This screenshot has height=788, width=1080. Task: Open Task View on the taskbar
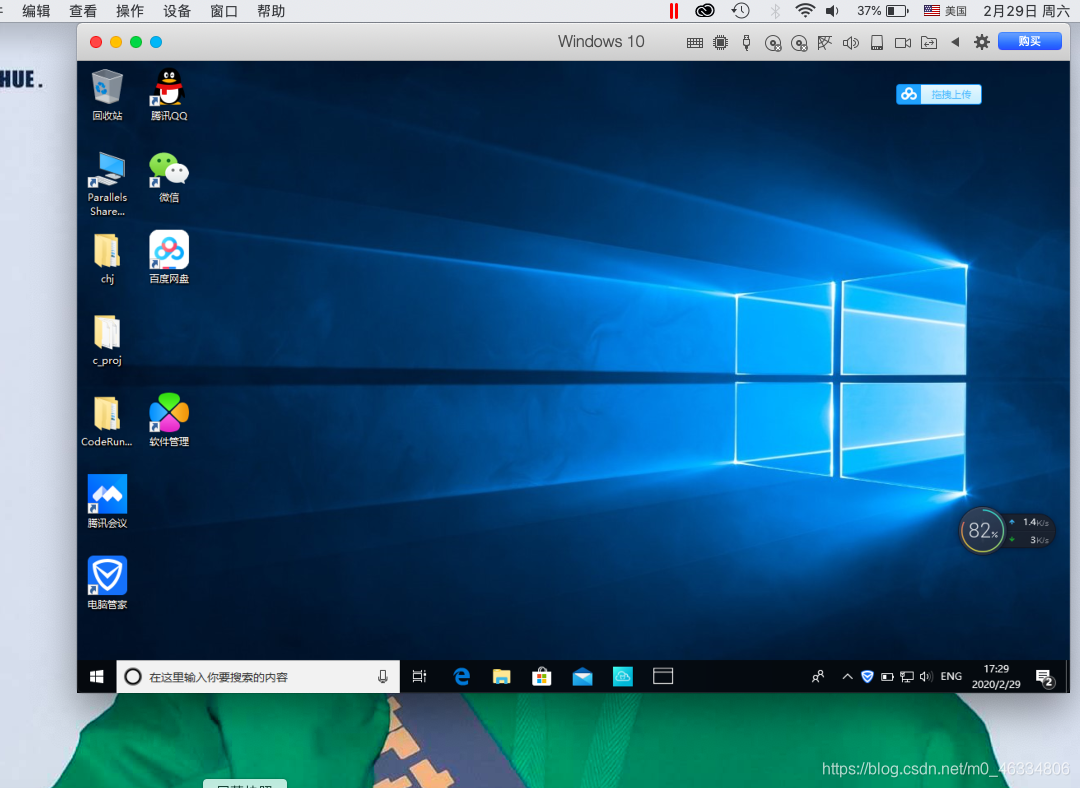click(419, 676)
